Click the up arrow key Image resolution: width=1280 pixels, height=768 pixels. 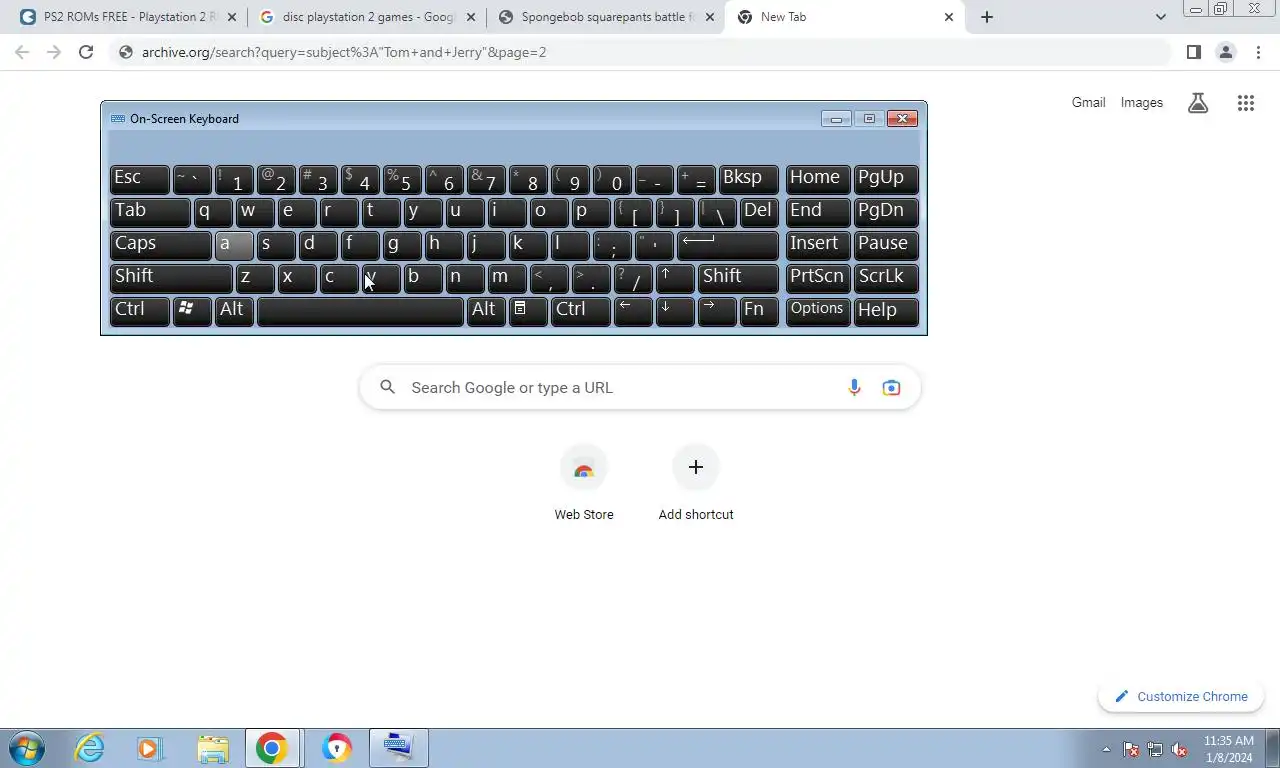(675, 278)
